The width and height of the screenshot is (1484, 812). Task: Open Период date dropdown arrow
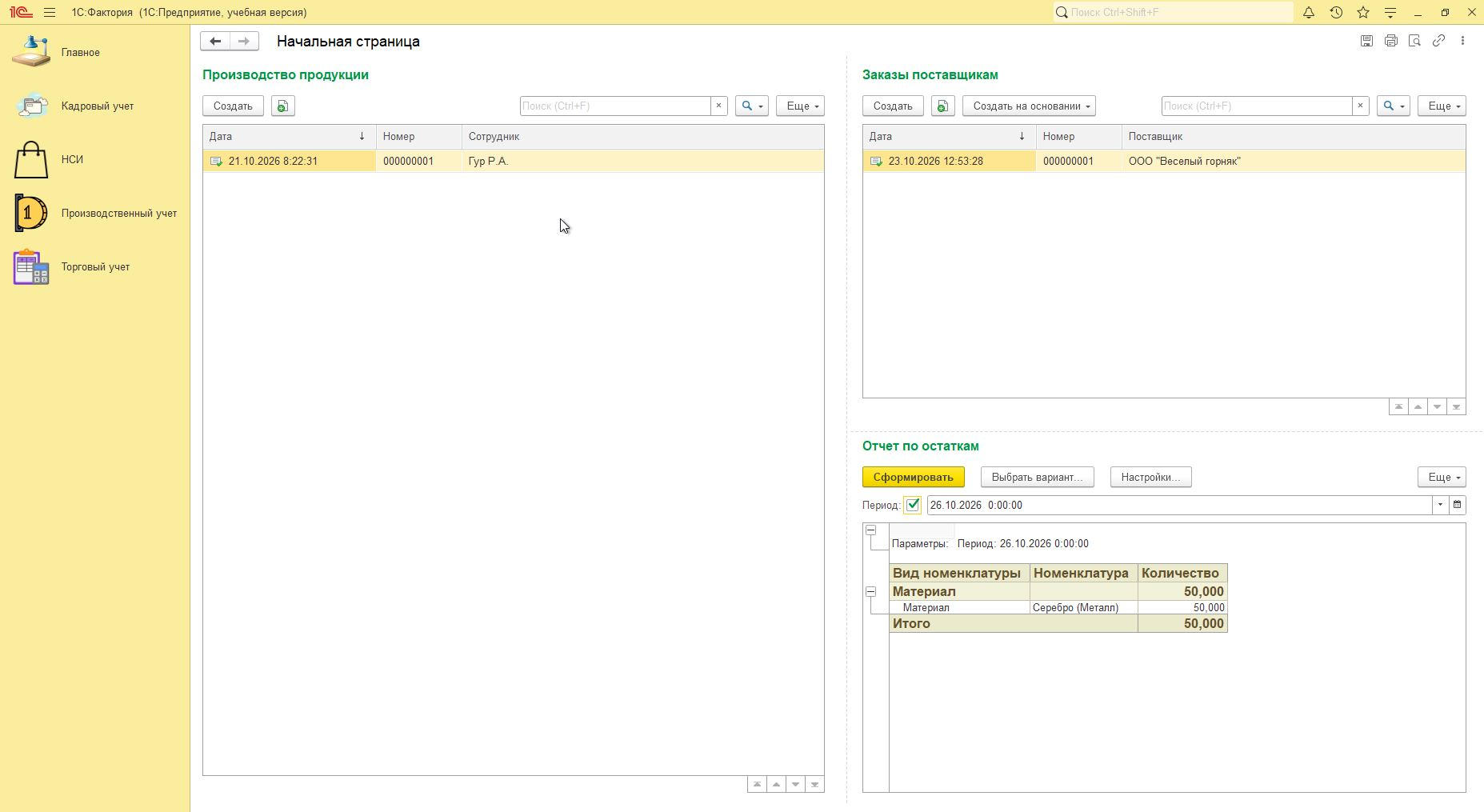point(1440,505)
